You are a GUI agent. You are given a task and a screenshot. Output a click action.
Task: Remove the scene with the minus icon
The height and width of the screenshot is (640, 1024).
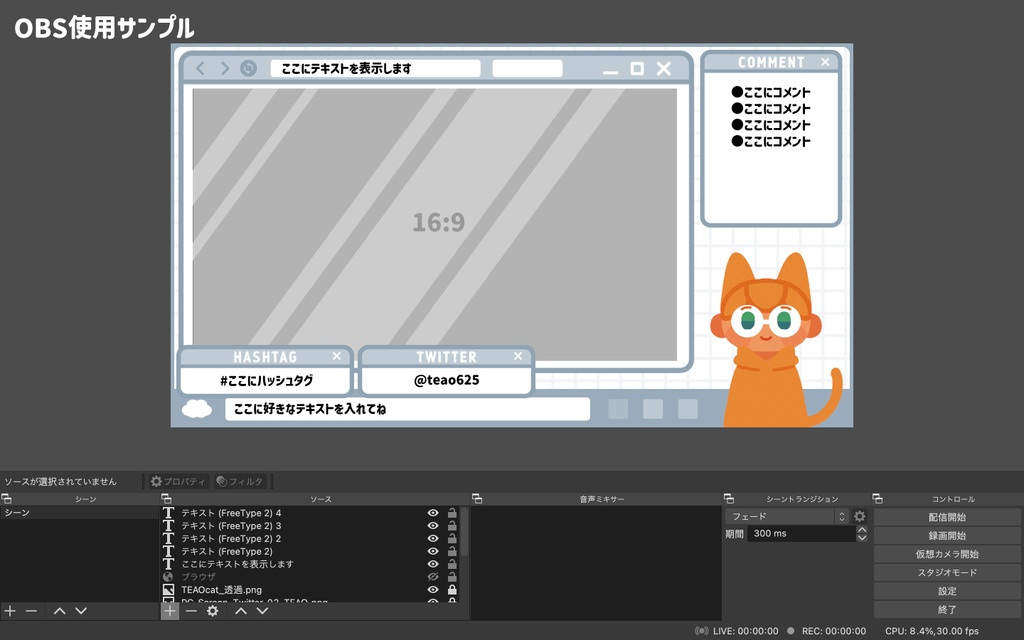(31, 611)
